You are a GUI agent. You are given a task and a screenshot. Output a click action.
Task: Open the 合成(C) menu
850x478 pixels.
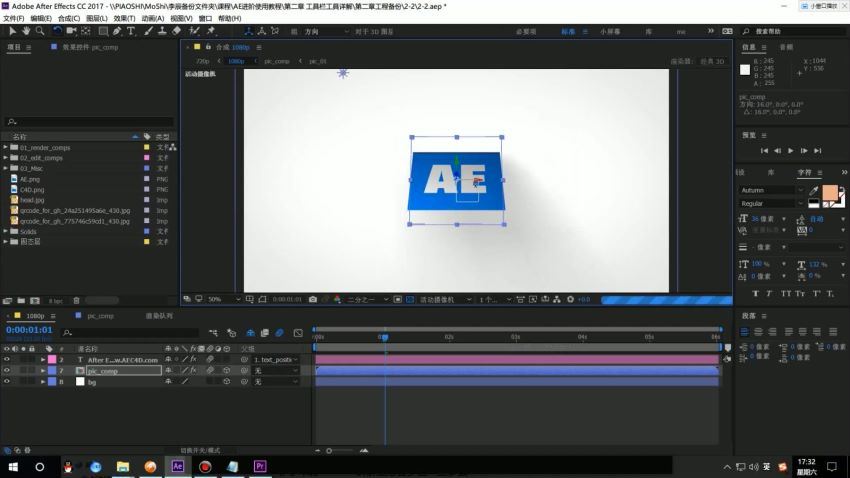tap(69, 18)
